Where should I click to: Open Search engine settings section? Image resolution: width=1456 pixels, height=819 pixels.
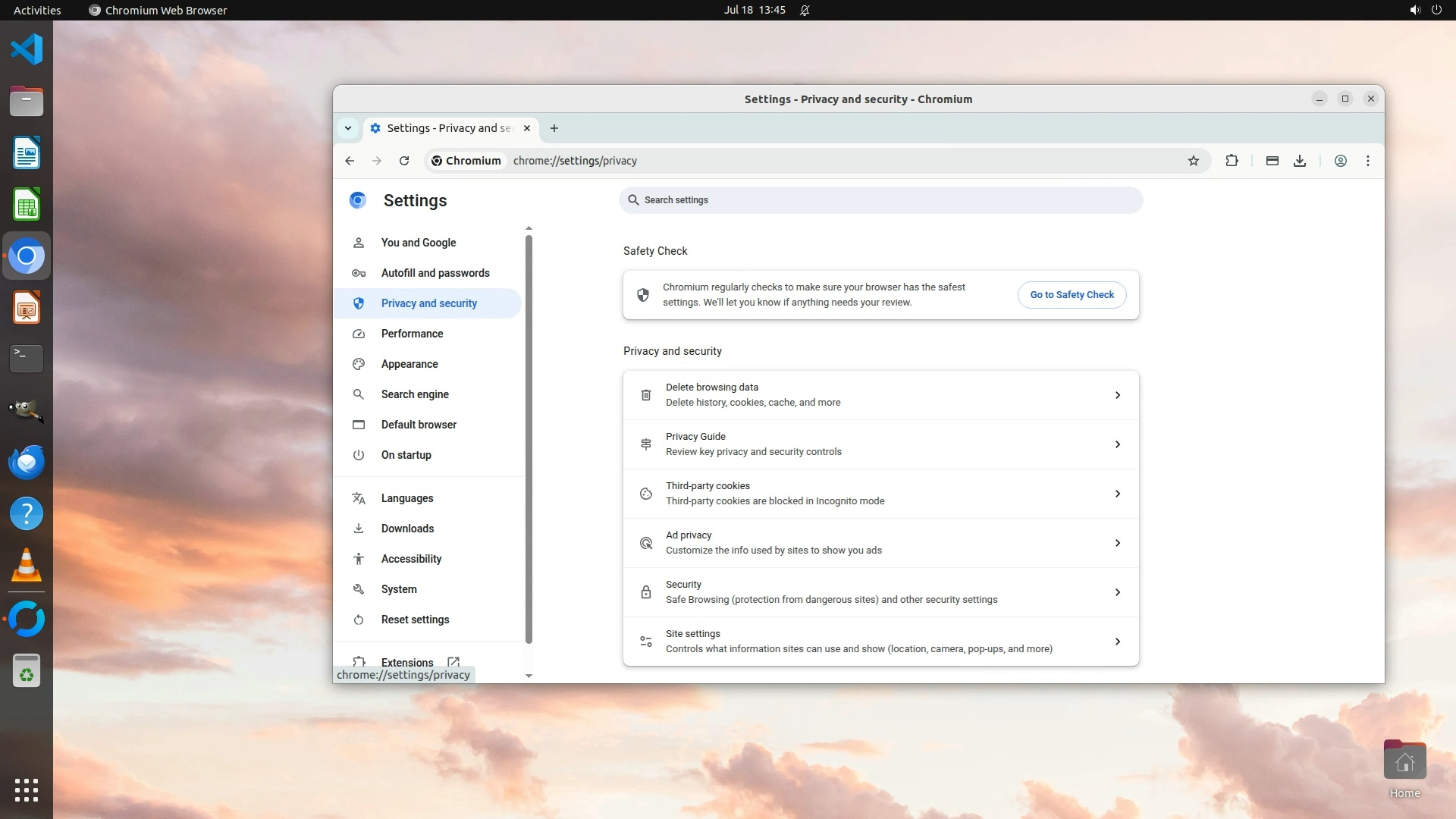click(x=415, y=394)
